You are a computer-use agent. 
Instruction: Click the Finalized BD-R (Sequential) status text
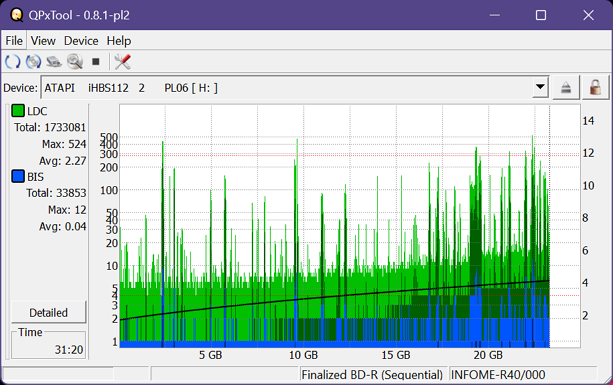click(372, 375)
